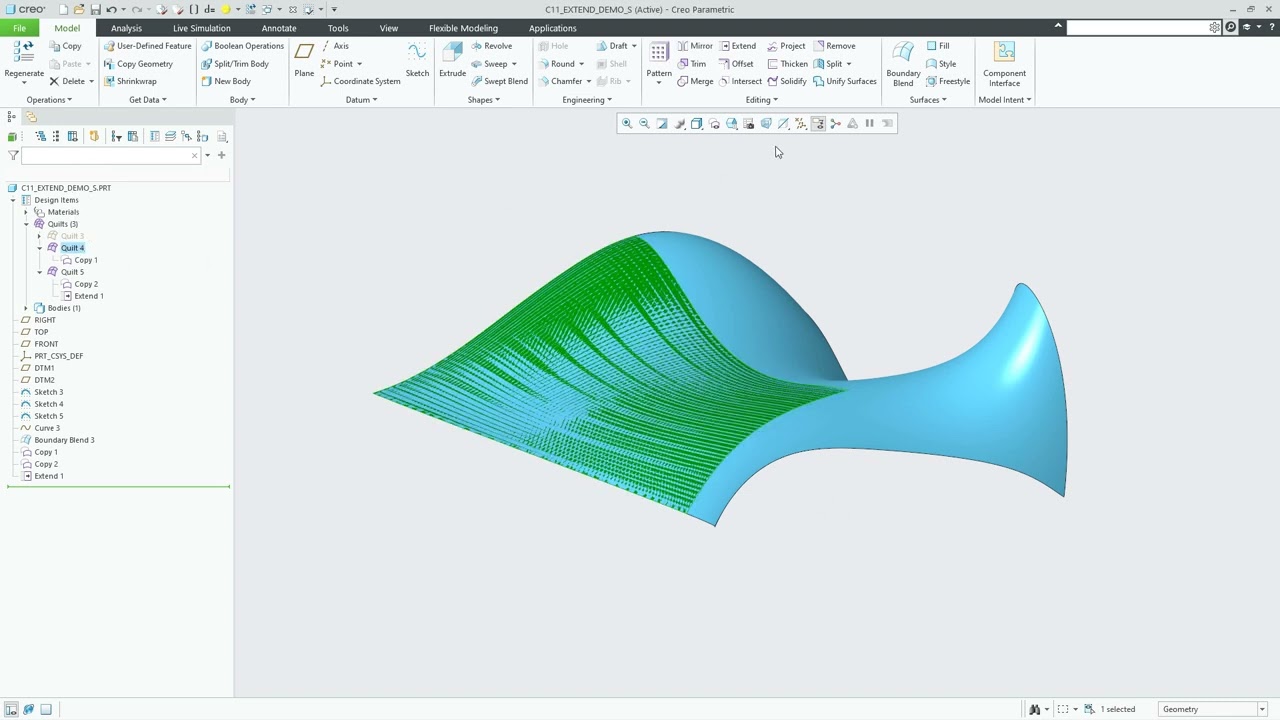Switch to the Analysis tab

point(126,28)
